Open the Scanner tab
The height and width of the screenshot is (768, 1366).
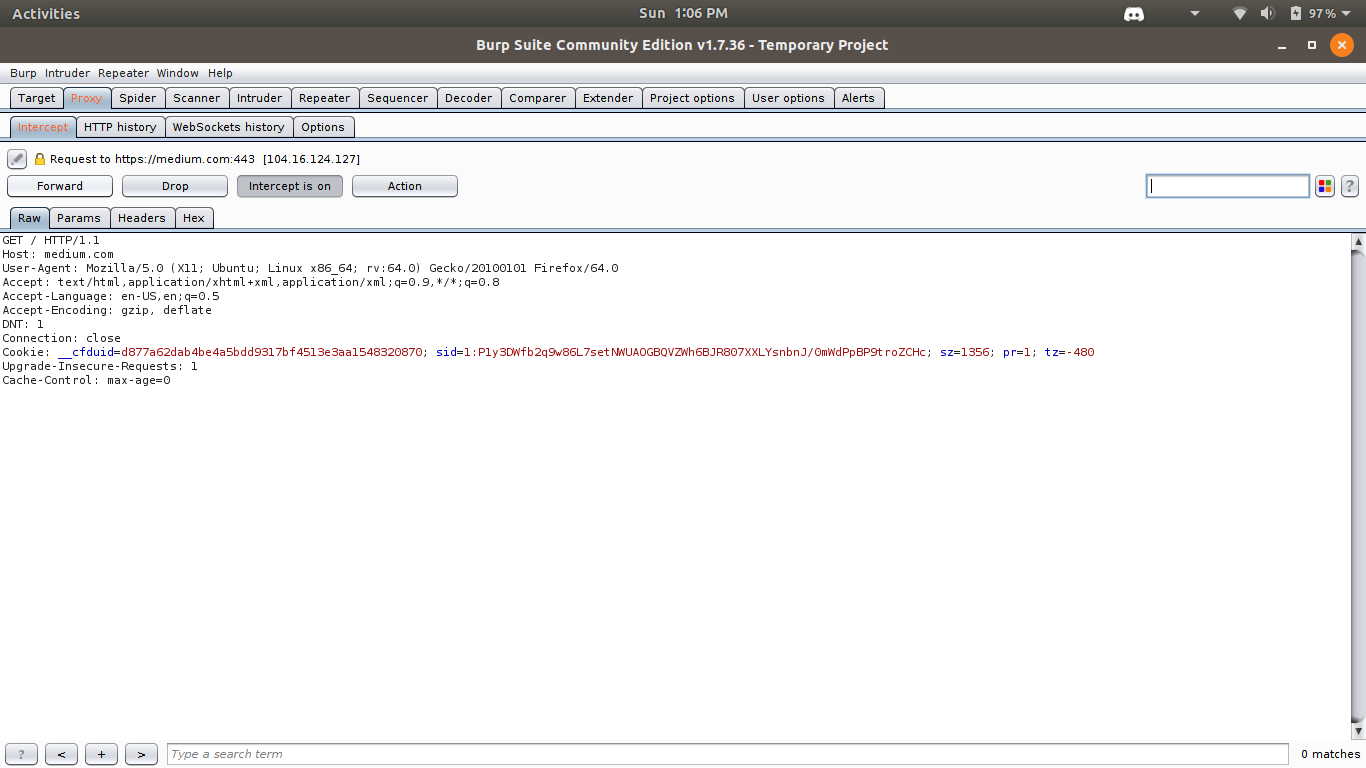tap(197, 98)
